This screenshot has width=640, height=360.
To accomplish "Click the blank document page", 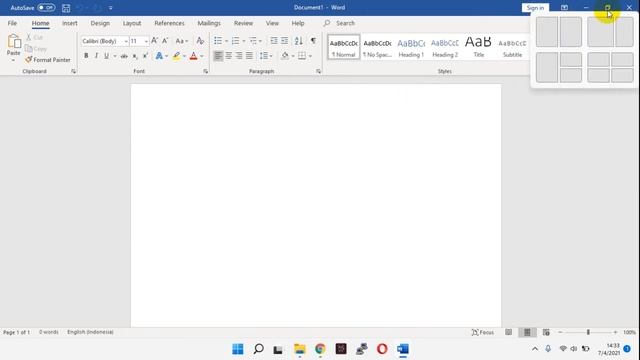I will pyautogui.click(x=316, y=205).
